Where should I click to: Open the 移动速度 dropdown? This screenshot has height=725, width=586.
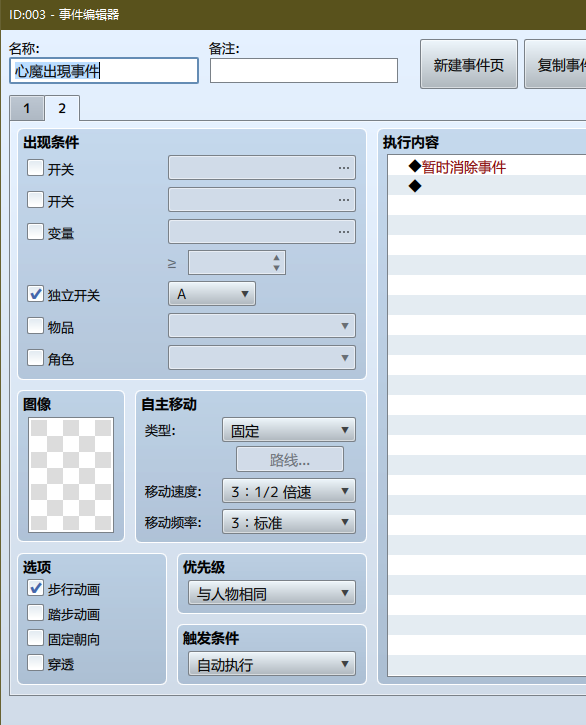[x=289, y=491]
